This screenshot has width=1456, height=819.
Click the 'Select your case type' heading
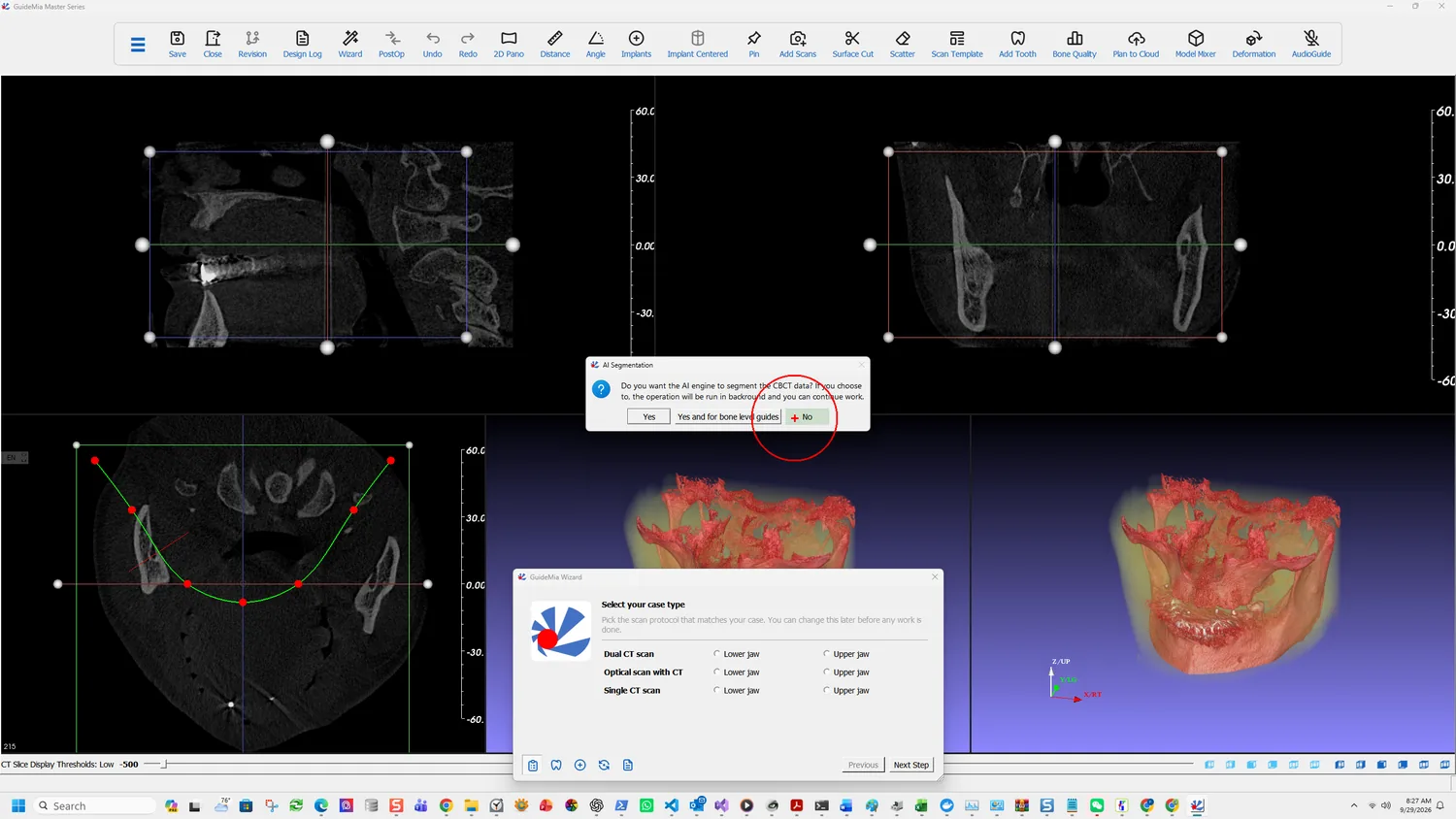coord(643,605)
